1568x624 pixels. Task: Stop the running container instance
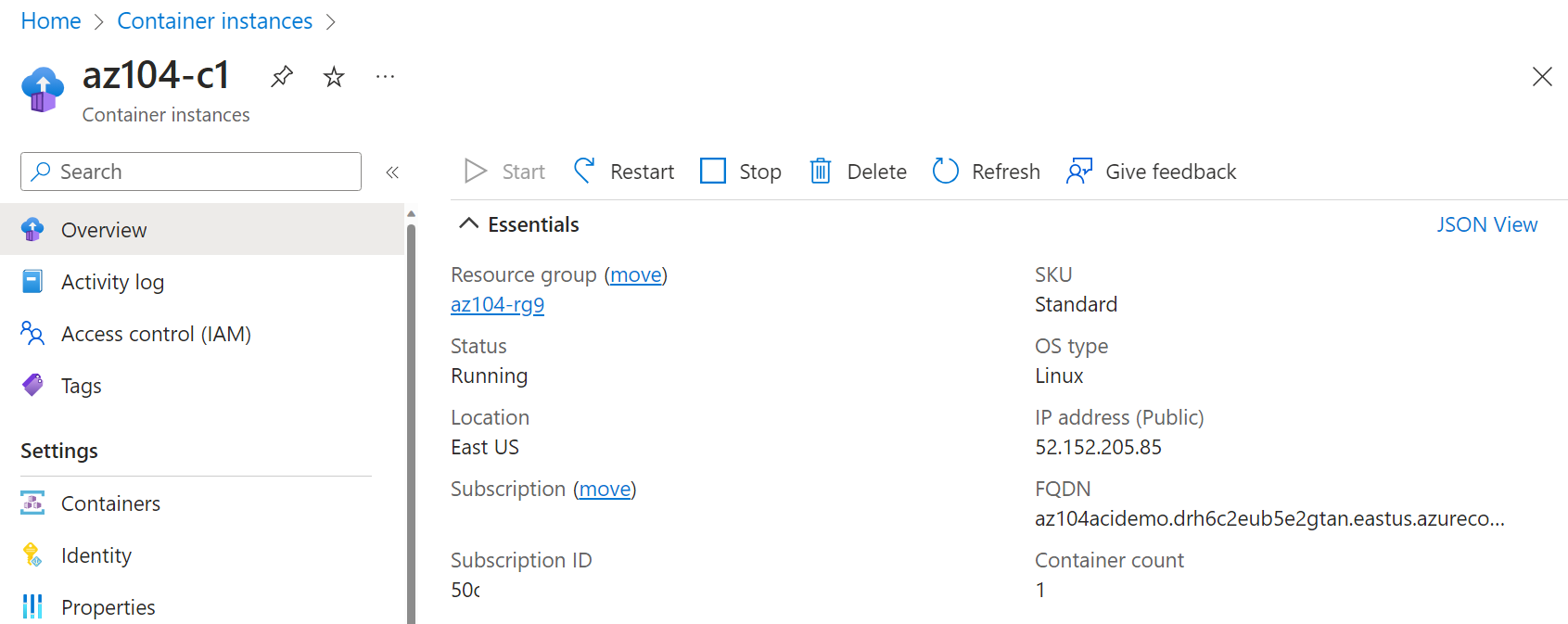pyautogui.click(x=741, y=172)
